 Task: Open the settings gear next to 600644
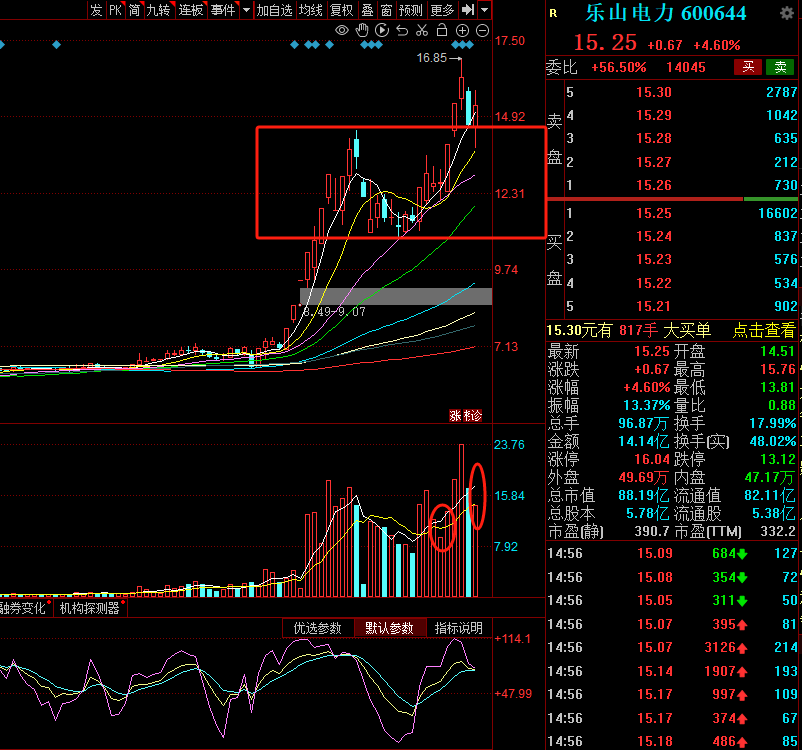[x=787, y=13]
